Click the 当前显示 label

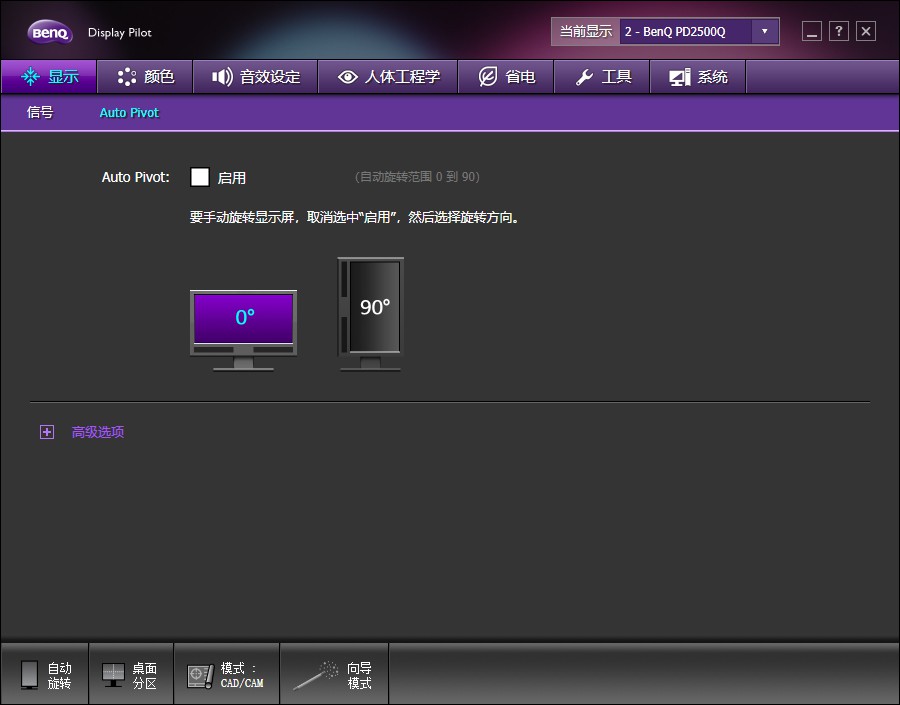coord(585,32)
